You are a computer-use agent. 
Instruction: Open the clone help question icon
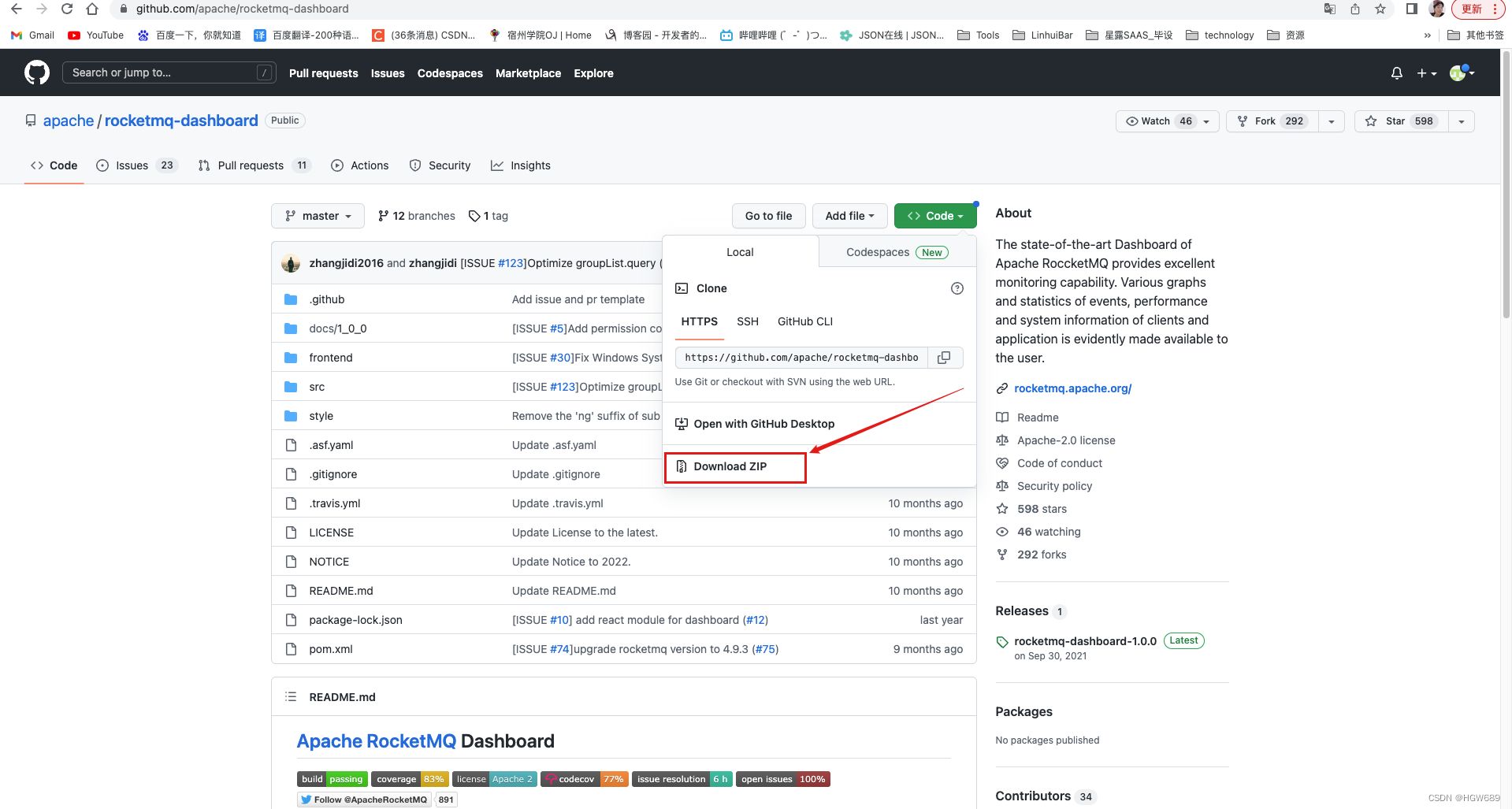click(x=957, y=288)
